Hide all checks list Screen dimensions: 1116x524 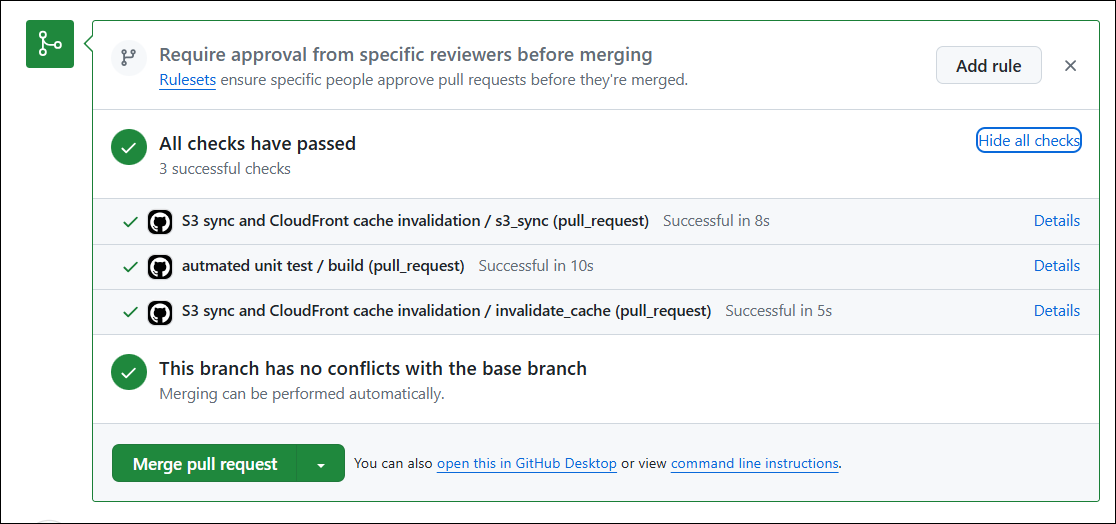tap(1028, 141)
